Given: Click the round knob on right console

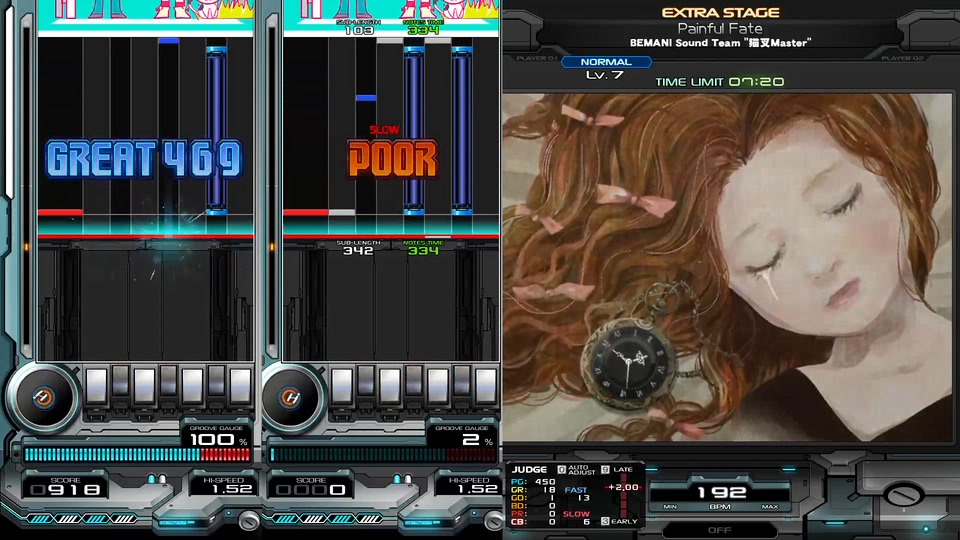Looking at the screenshot, I should pyautogui.click(x=903, y=493).
